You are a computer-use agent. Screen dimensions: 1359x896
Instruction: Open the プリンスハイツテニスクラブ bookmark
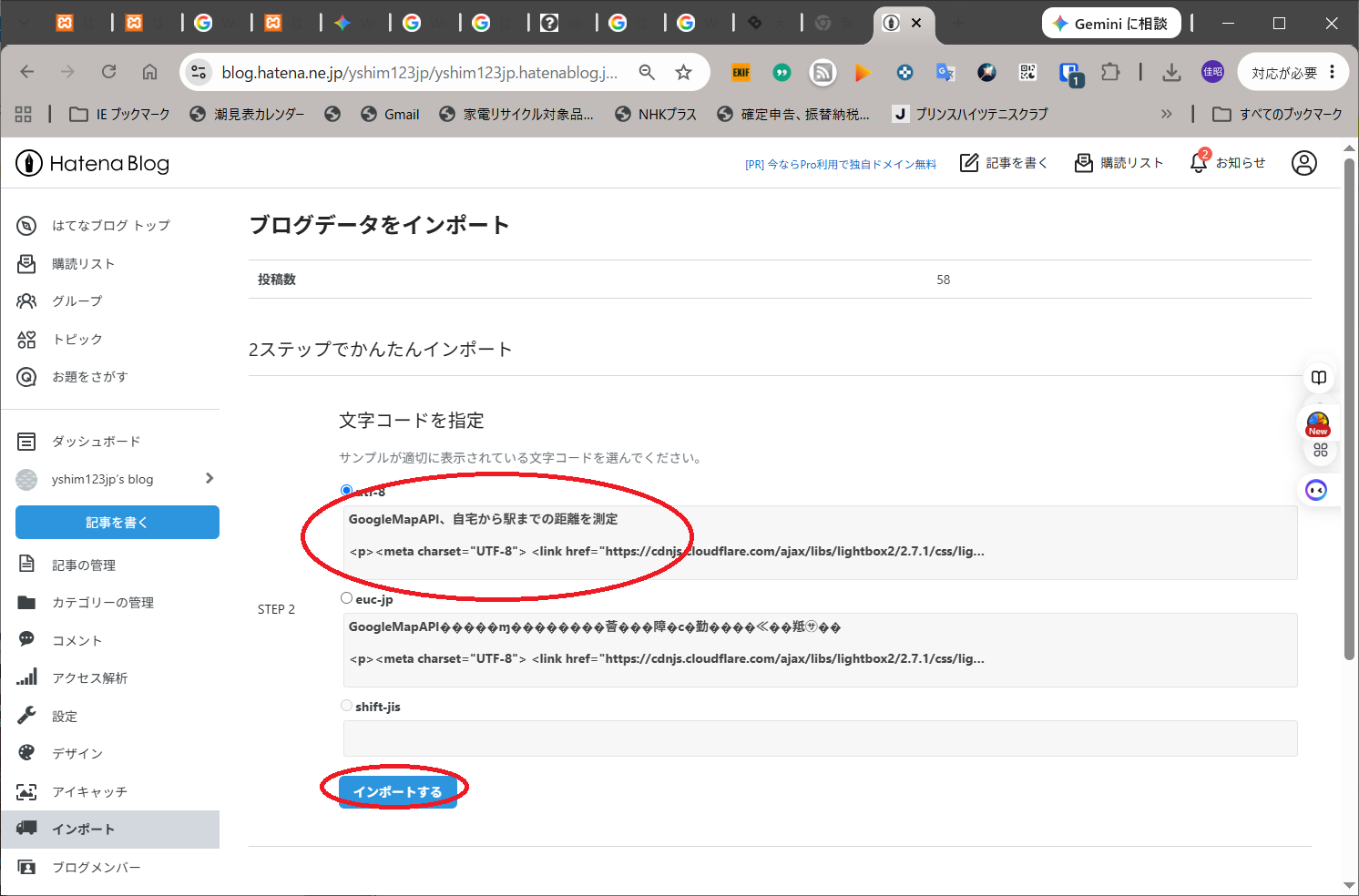point(970,114)
